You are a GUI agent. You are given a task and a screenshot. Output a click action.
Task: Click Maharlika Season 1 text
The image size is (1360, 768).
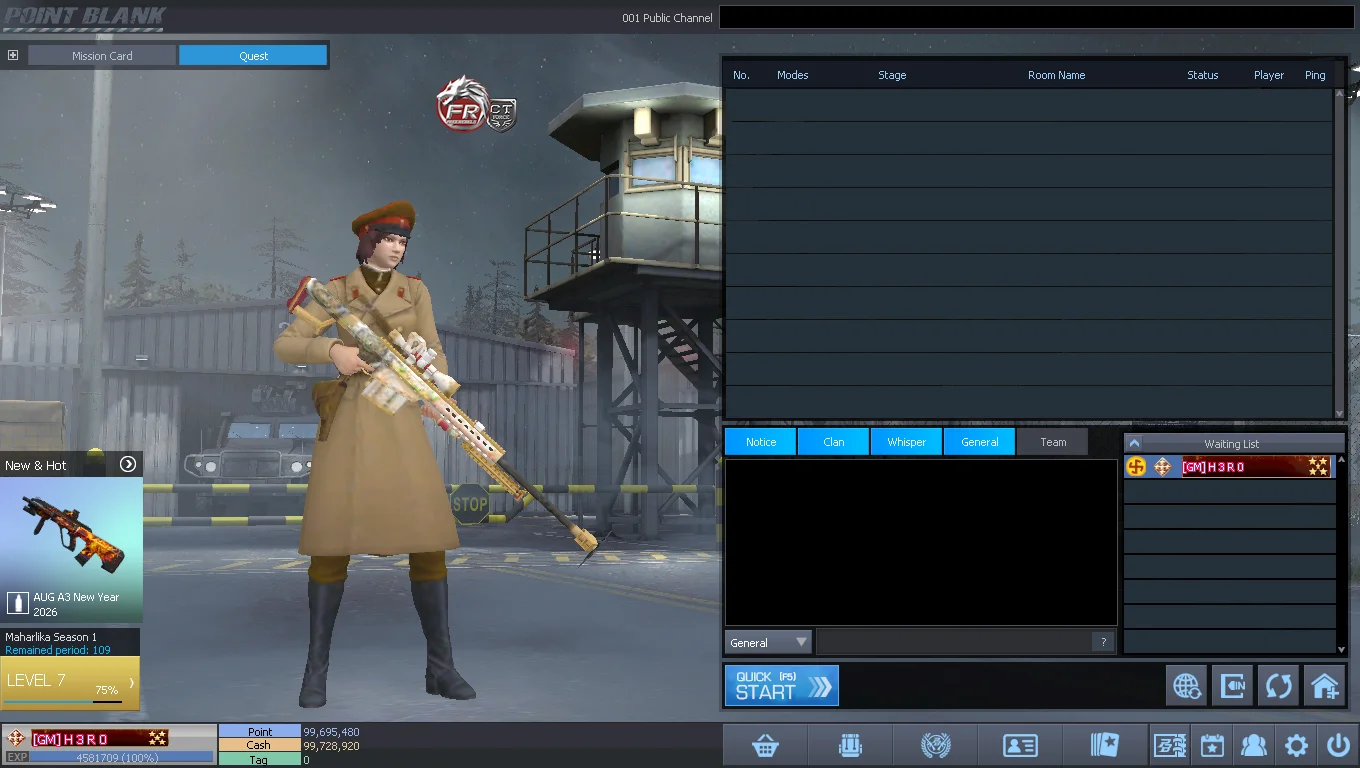[51, 637]
